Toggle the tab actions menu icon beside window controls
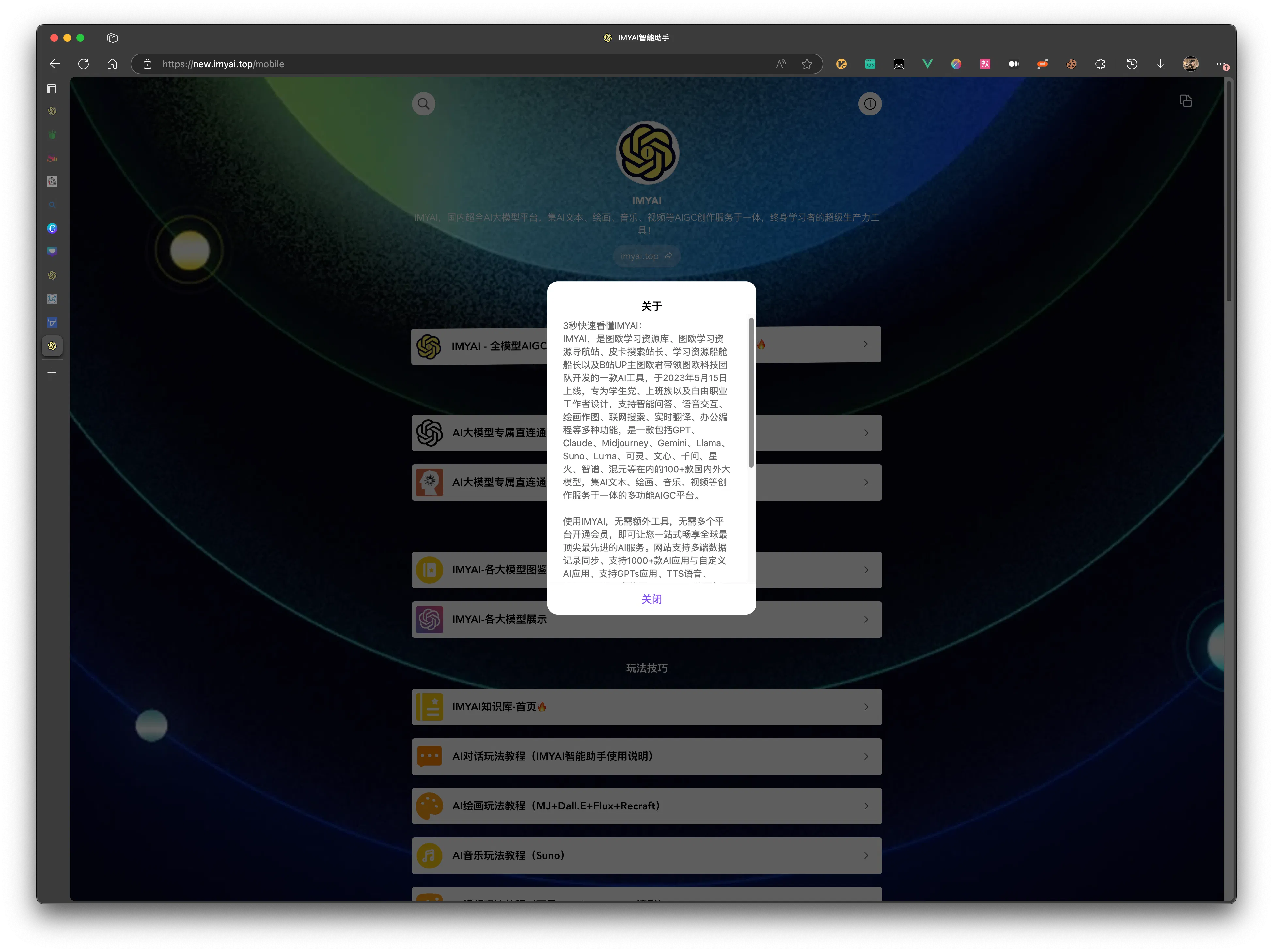The width and height of the screenshot is (1273, 952). (x=112, y=38)
